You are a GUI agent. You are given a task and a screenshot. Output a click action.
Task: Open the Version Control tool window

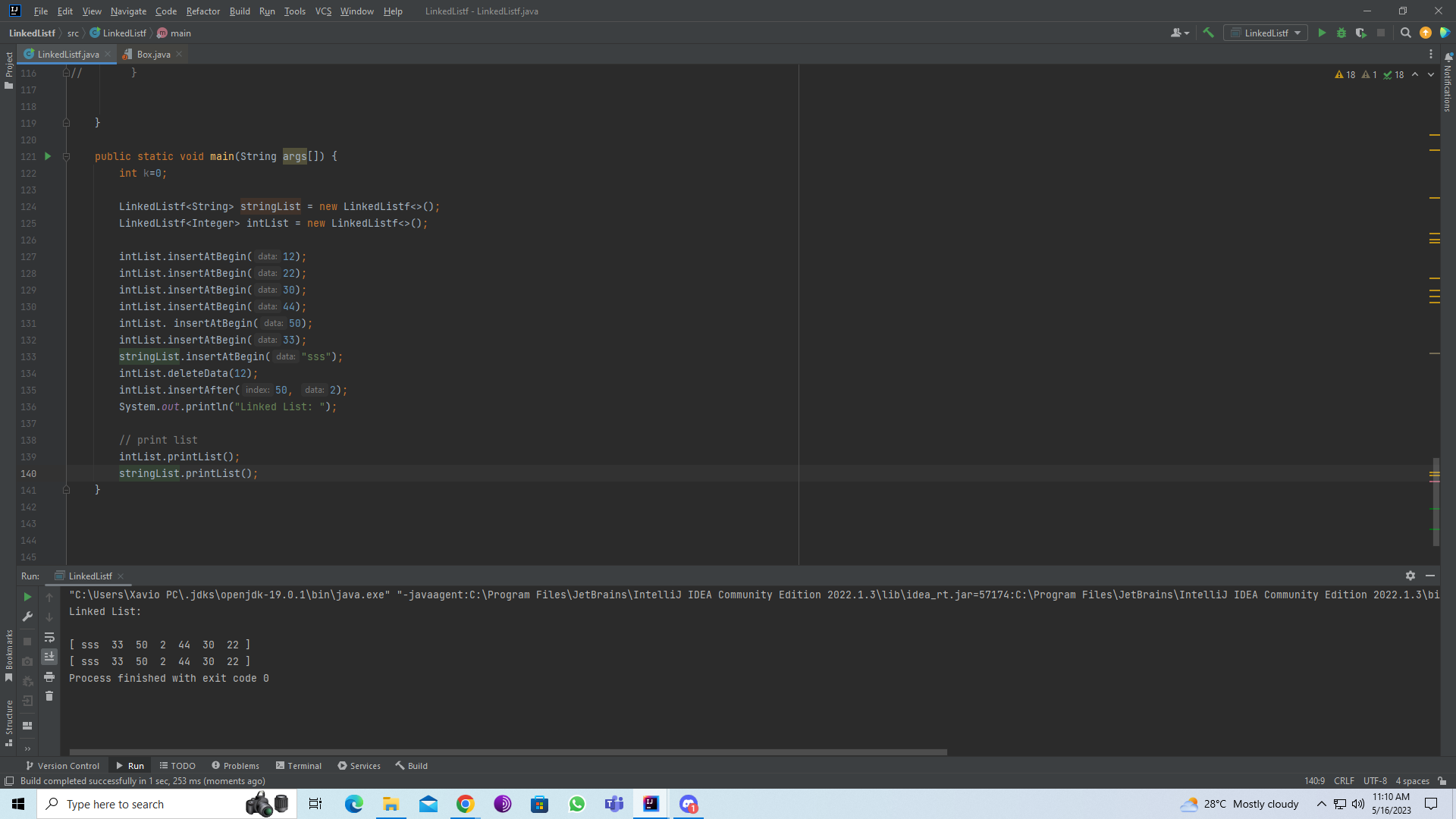click(x=62, y=766)
